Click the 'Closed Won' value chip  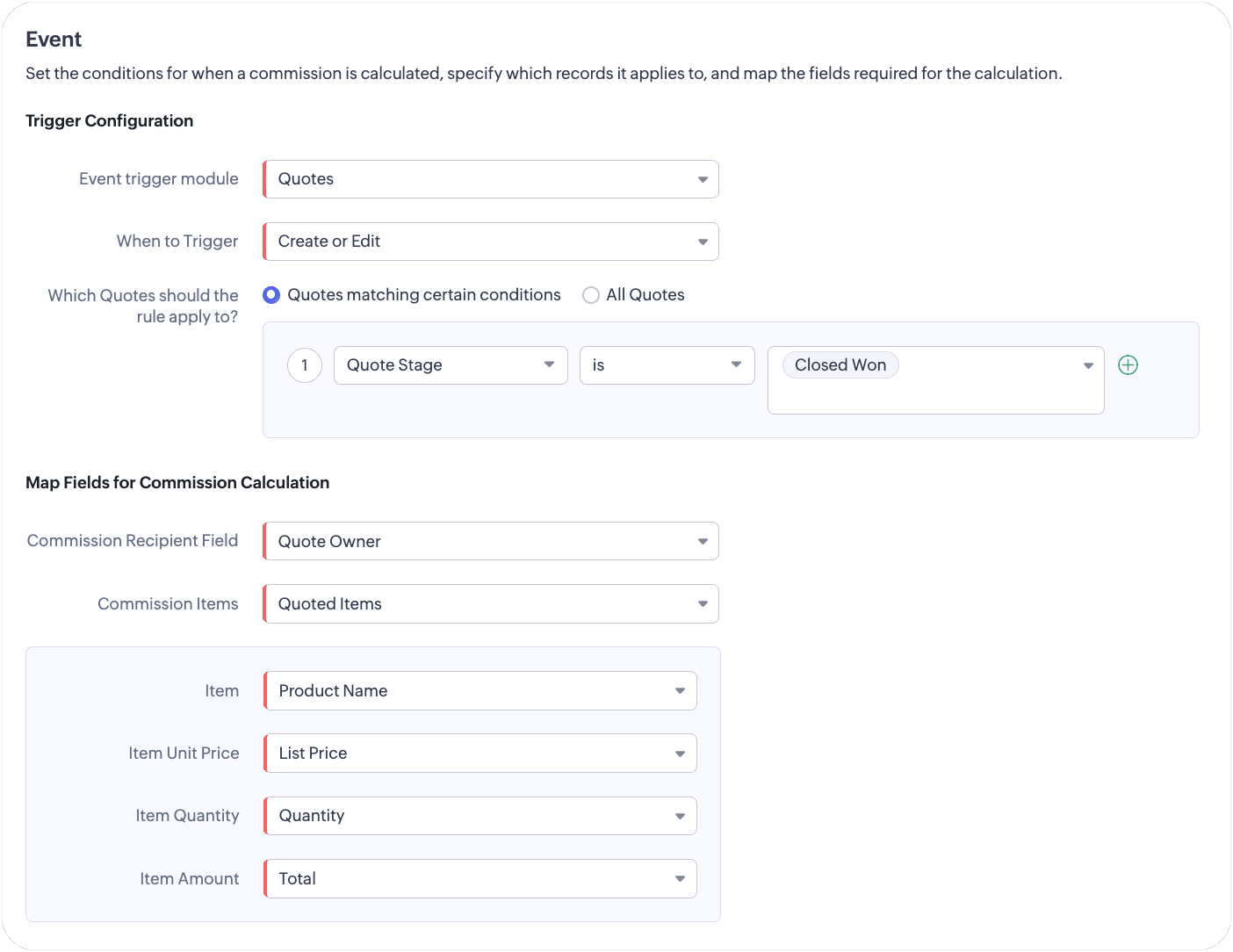pos(840,365)
